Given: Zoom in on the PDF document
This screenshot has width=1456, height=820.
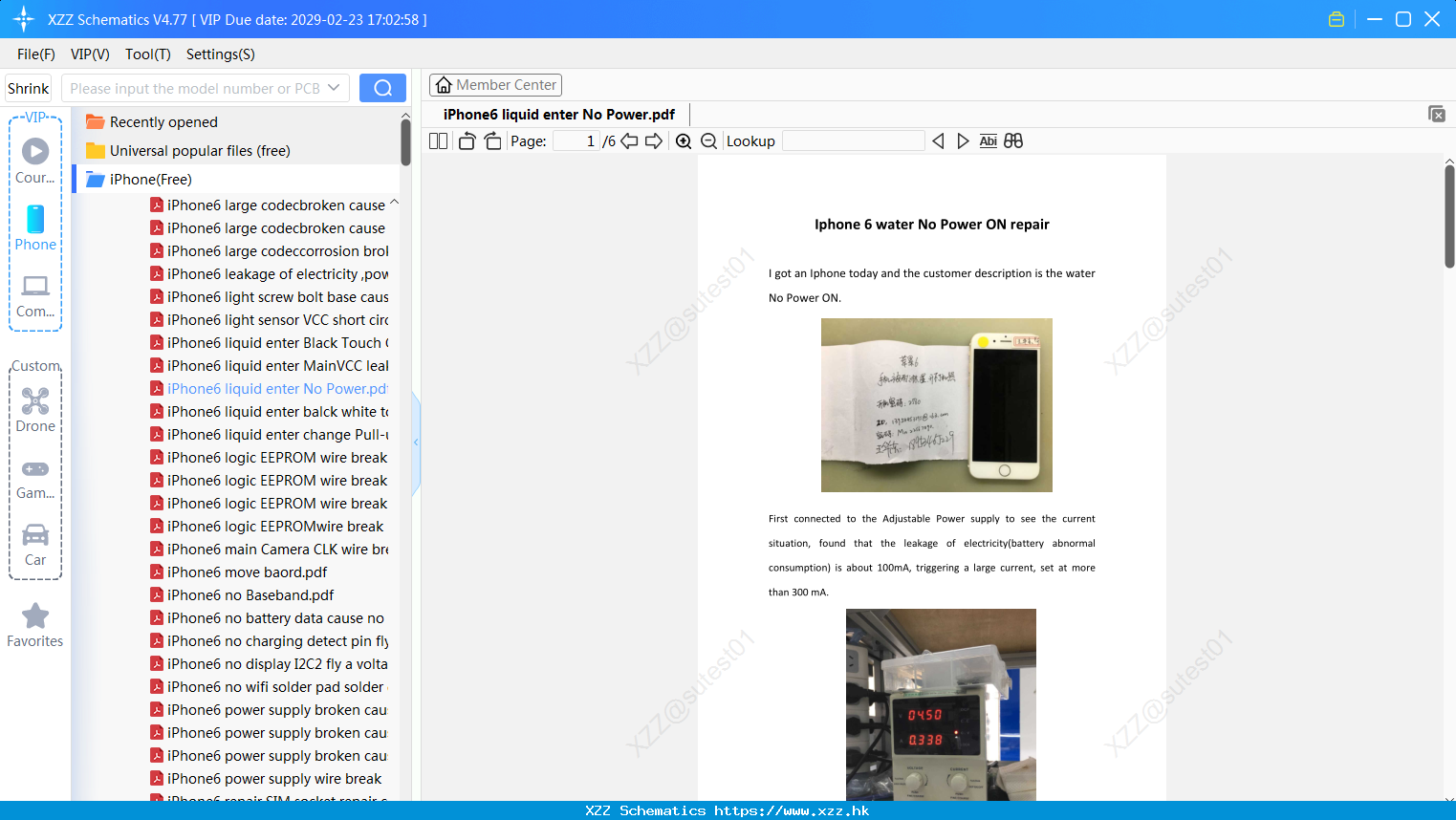Looking at the screenshot, I should [x=684, y=141].
